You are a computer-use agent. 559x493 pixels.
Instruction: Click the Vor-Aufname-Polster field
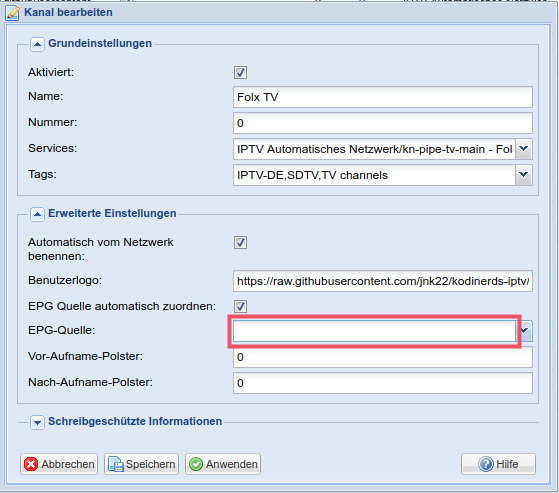(383, 357)
